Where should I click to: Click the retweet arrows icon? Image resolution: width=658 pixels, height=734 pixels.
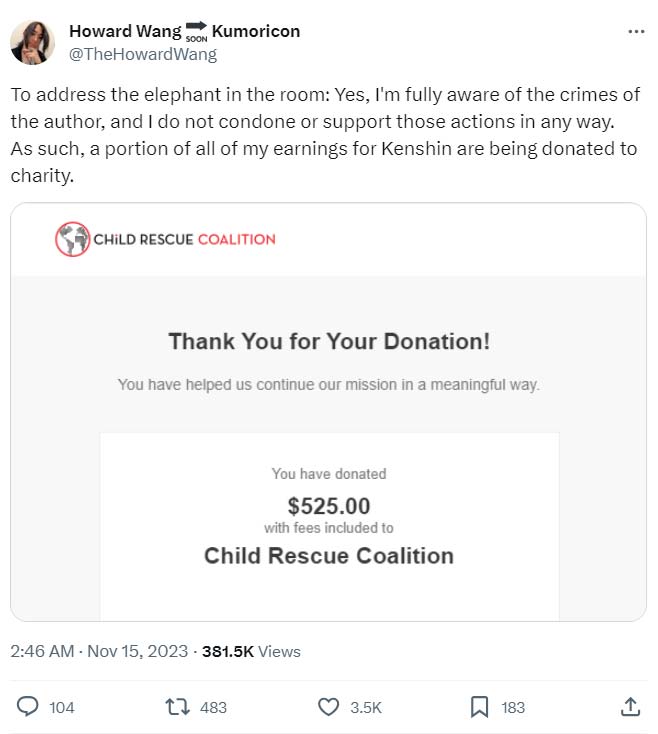pos(177,707)
